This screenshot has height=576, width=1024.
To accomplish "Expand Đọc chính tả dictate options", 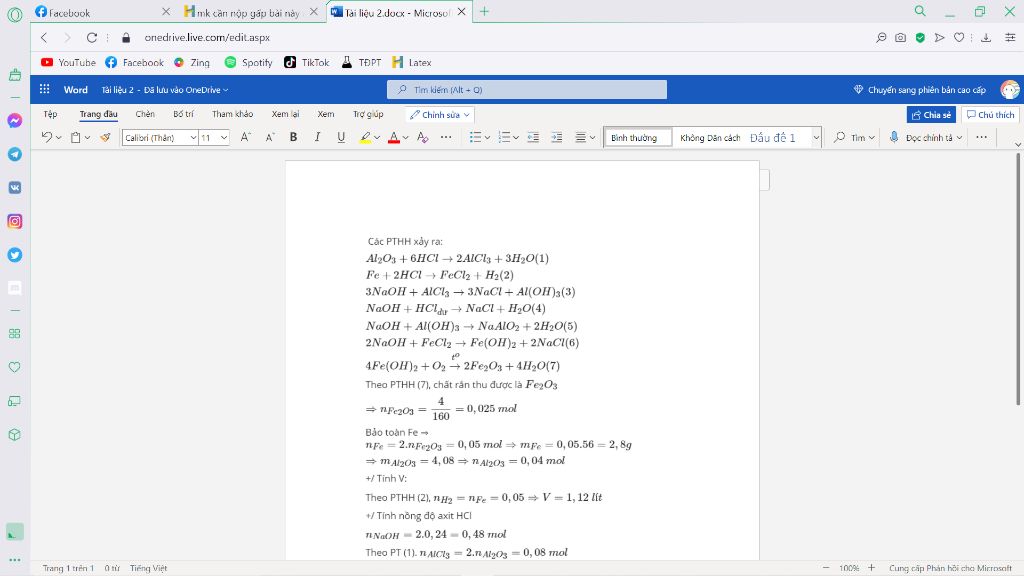I will pos(959,138).
